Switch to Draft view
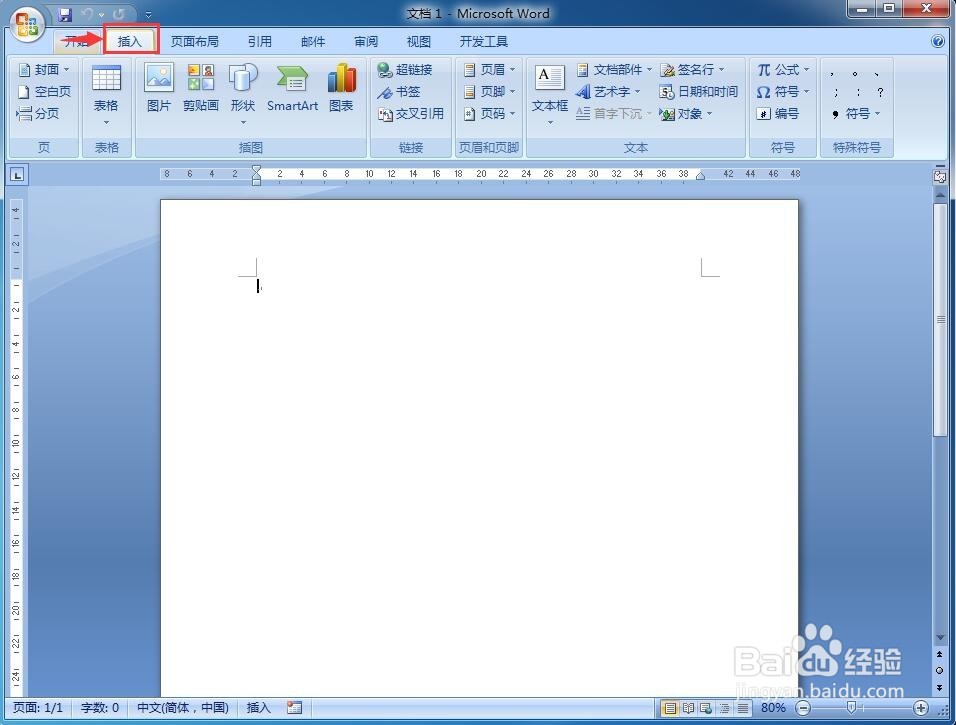 coord(743,708)
